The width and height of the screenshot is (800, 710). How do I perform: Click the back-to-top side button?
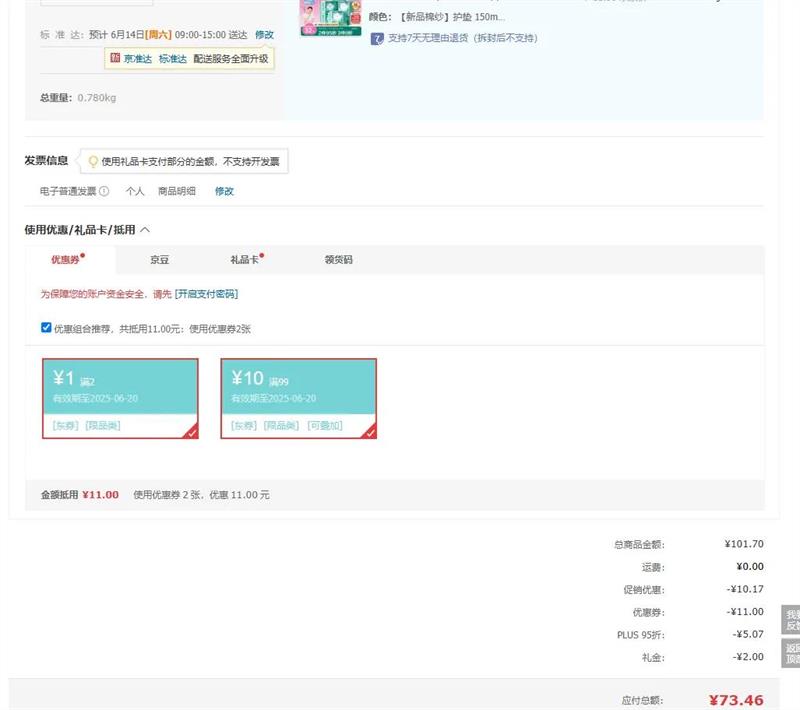791,653
